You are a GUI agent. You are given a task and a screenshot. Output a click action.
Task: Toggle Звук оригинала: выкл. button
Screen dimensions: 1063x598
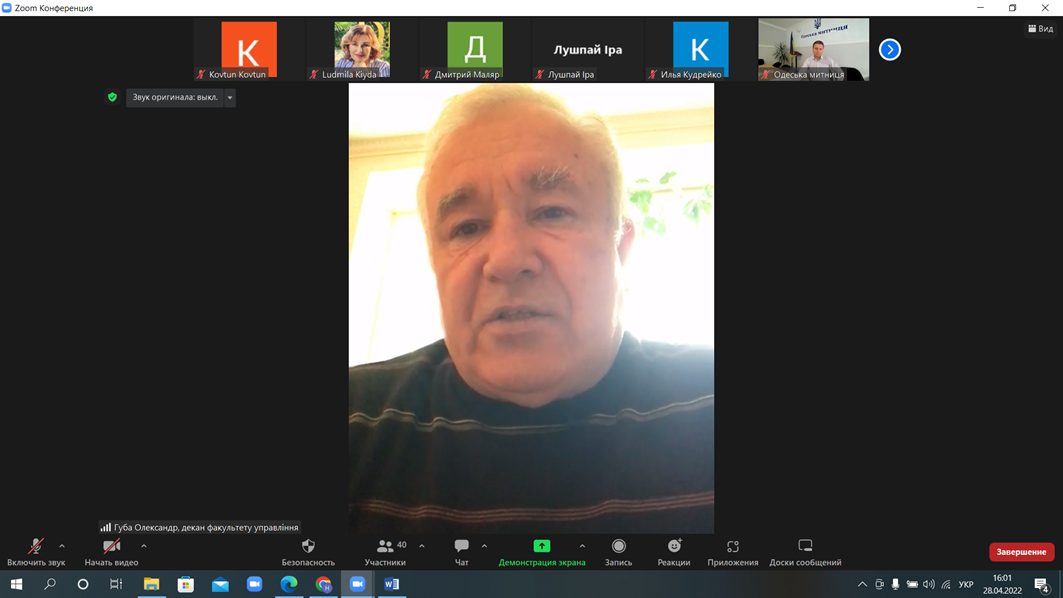pyautogui.click(x=175, y=97)
